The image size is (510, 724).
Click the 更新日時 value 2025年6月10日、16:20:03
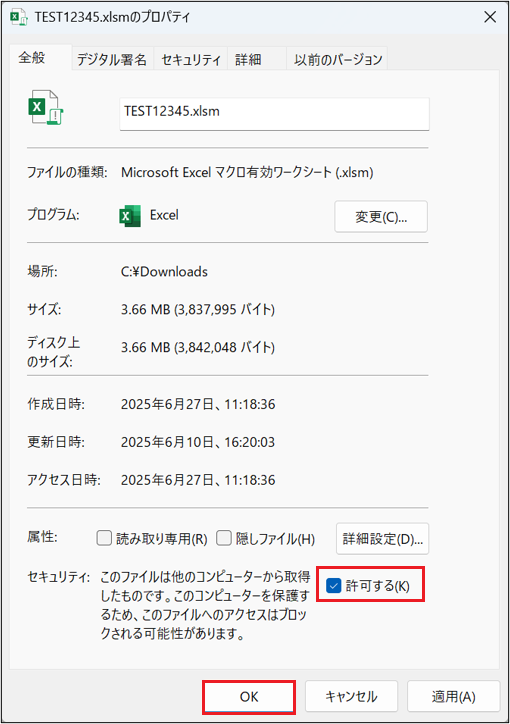pos(198,442)
